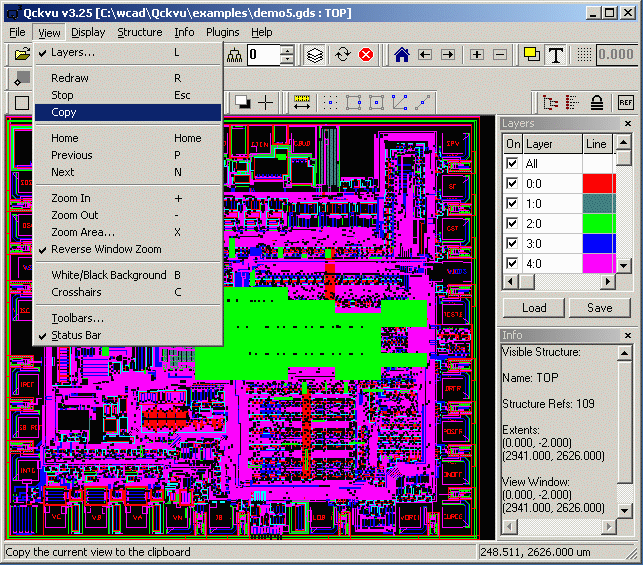
Task: Click the crosshairs plus icon
Action: tap(266, 103)
